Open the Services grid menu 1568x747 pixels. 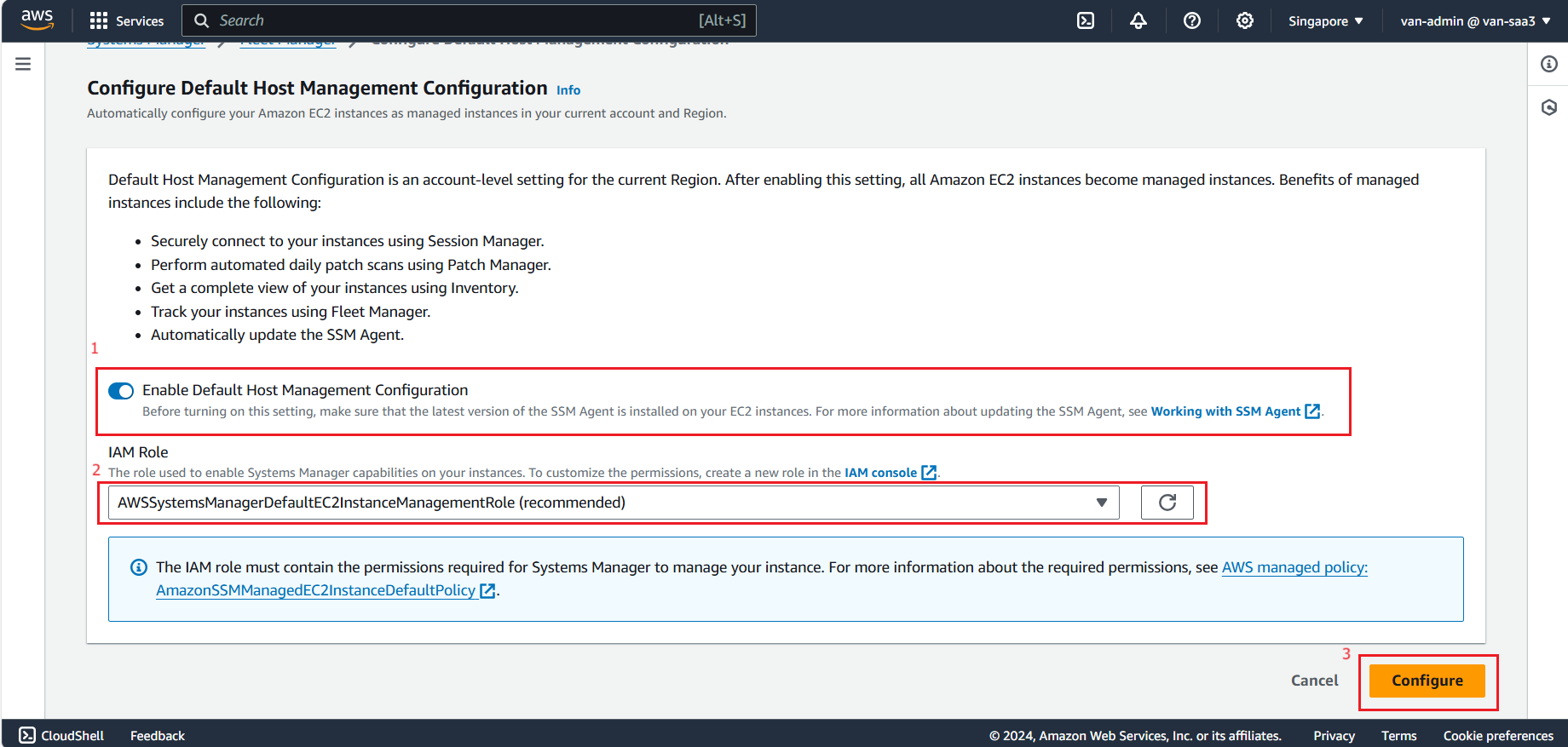coord(127,20)
